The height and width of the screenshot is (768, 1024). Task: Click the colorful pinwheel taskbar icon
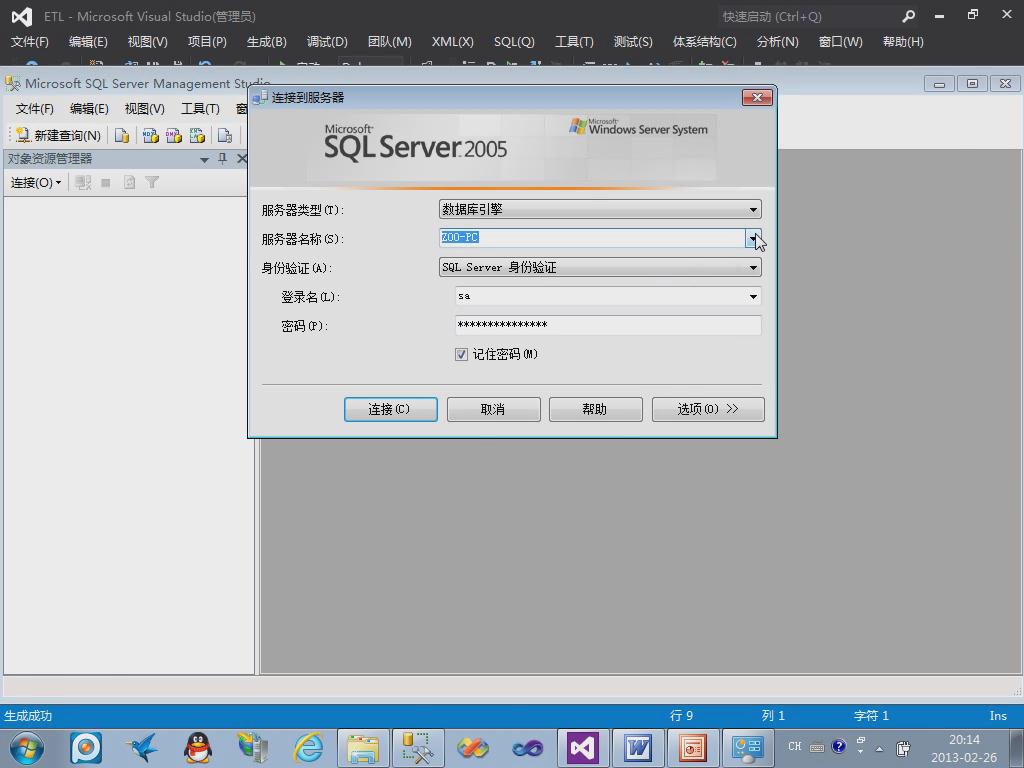pyautogui.click(x=473, y=748)
